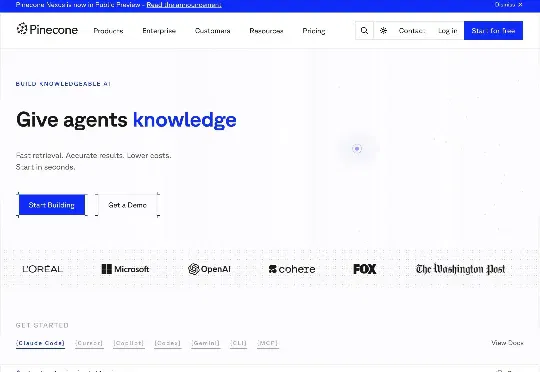Click the GET STARTED label
The height and width of the screenshot is (372, 540).
pyautogui.click(x=42, y=325)
